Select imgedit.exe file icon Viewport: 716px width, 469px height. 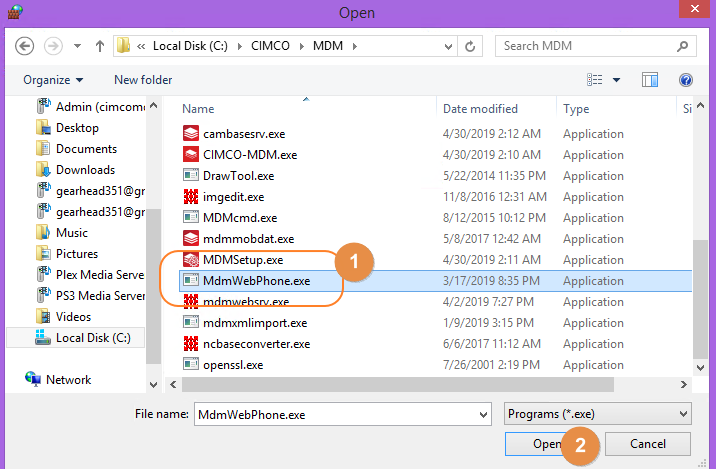[191, 196]
